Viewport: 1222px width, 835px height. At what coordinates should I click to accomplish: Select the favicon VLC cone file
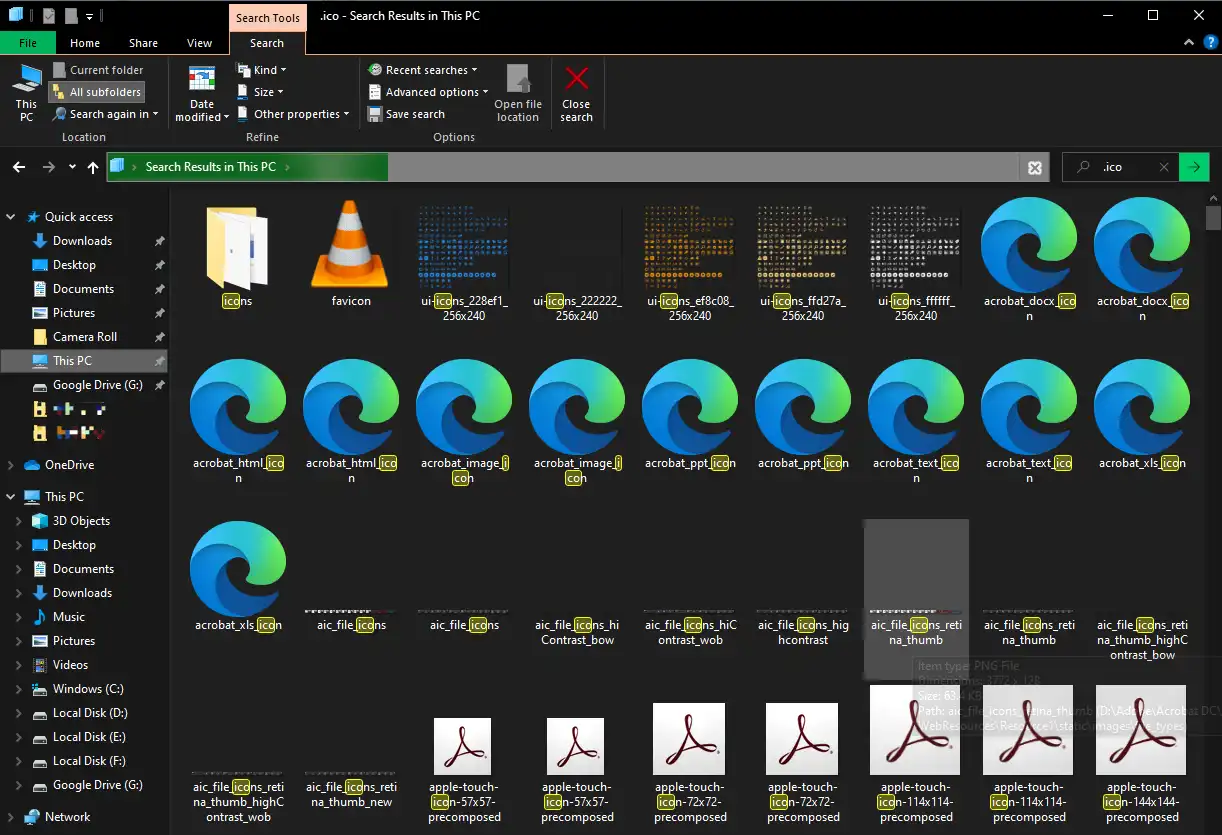tap(350, 254)
